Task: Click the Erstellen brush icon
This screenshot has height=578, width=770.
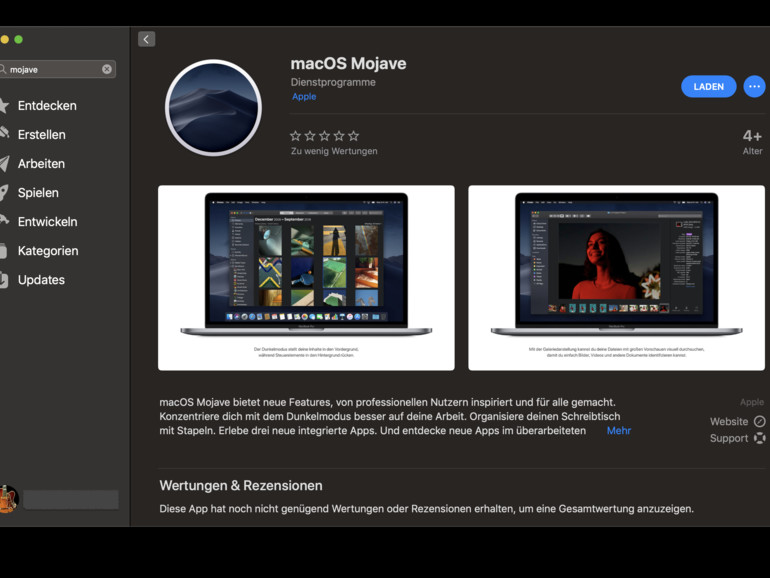Action: click(x=4, y=132)
